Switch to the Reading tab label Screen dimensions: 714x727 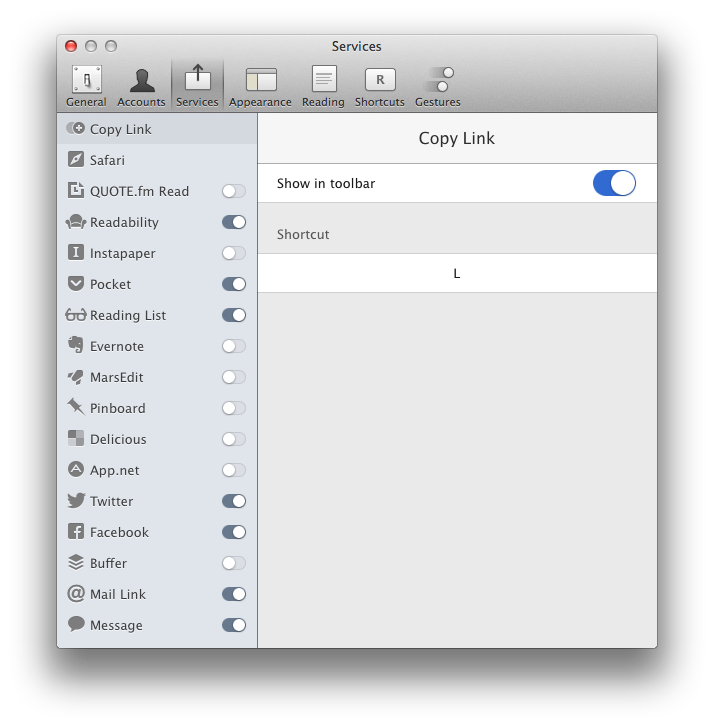pos(323,102)
